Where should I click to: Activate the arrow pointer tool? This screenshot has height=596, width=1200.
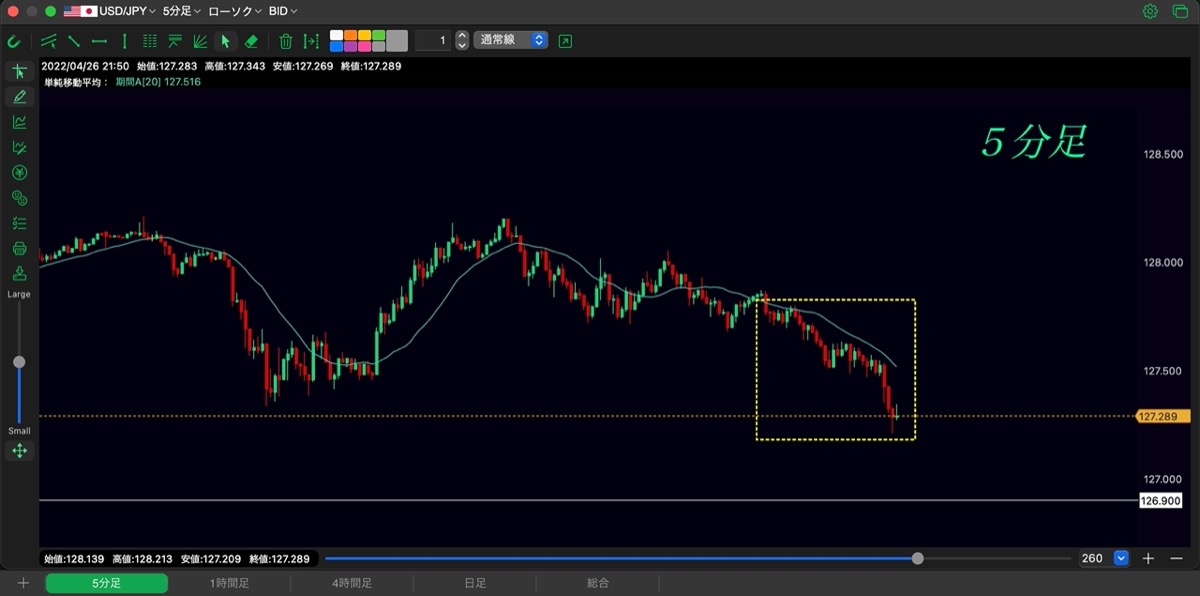tap(225, 41)
